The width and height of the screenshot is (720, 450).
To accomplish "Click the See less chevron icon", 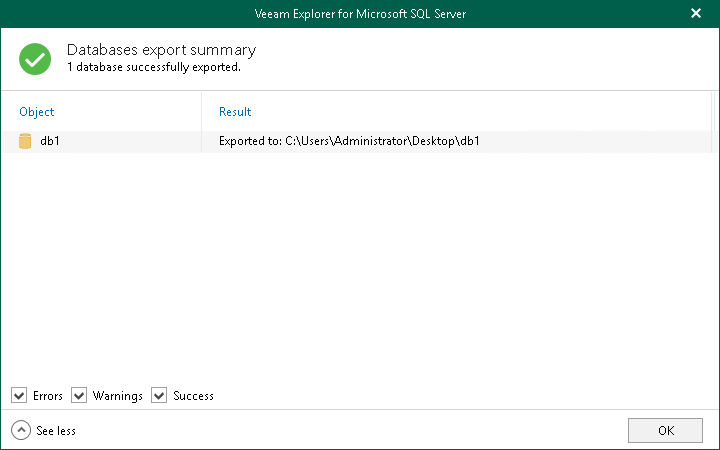I will [21, 430].
